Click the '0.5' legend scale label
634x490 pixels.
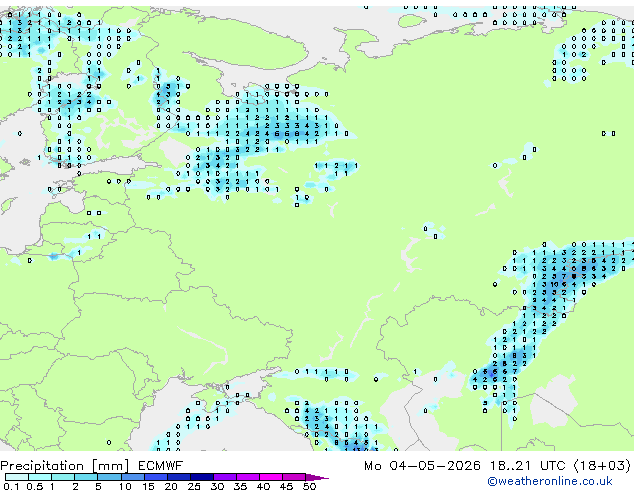point(35,486)
